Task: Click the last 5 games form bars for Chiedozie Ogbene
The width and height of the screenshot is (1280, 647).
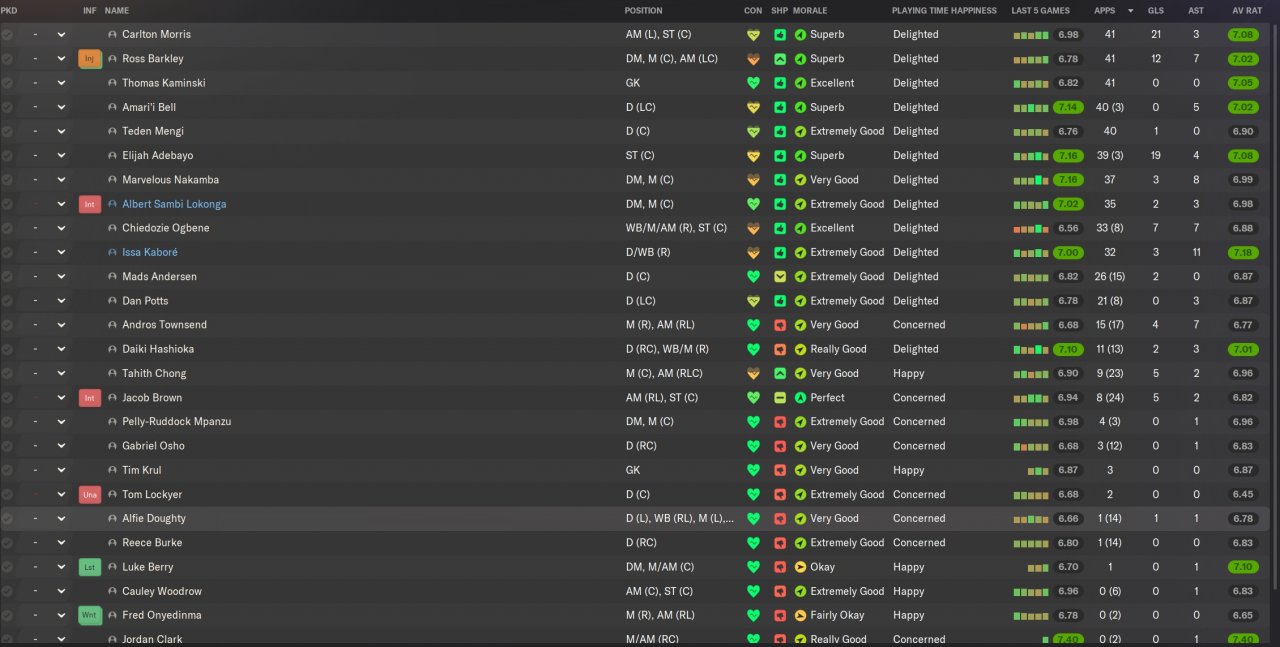Action: pyautogui.click(x=1031, y=228)
